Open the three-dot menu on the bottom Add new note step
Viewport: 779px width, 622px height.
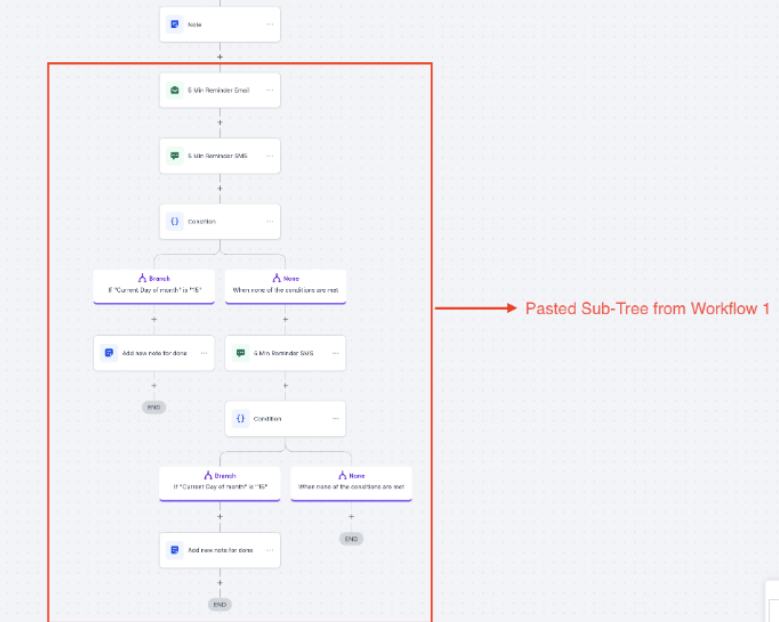coord(269,550)
